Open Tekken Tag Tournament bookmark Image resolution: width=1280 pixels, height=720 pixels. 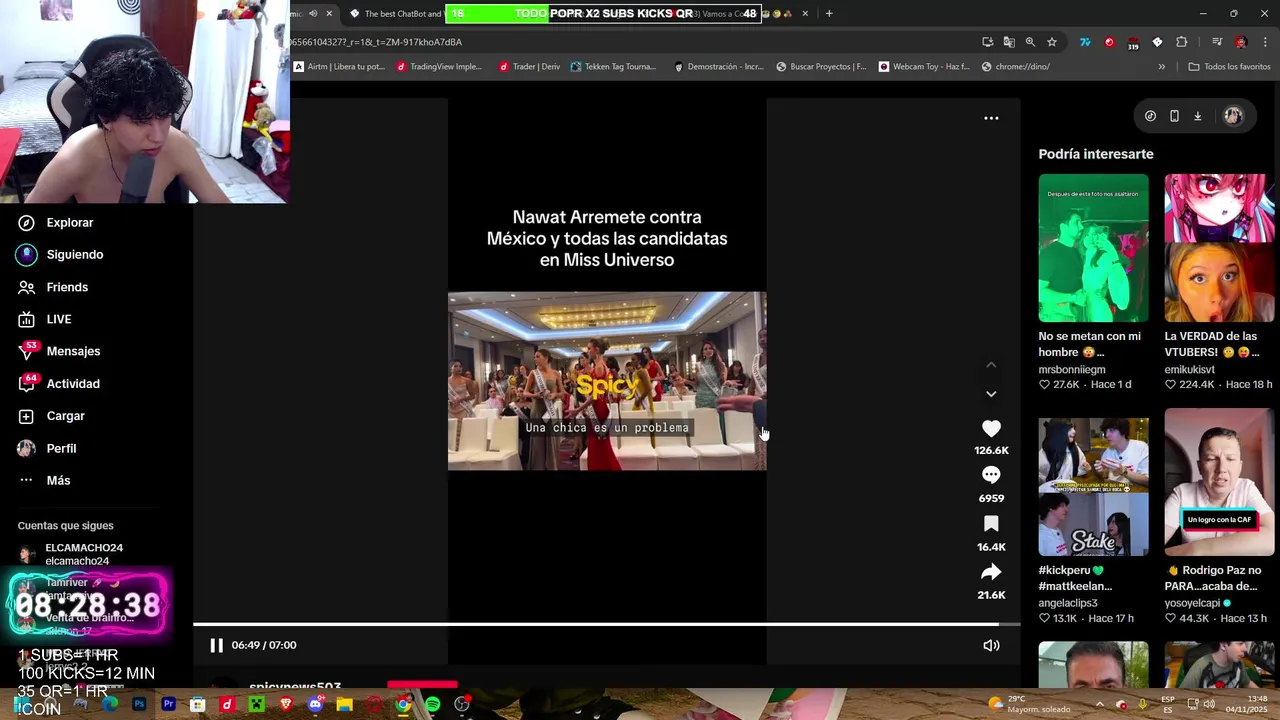pos(613,67)
